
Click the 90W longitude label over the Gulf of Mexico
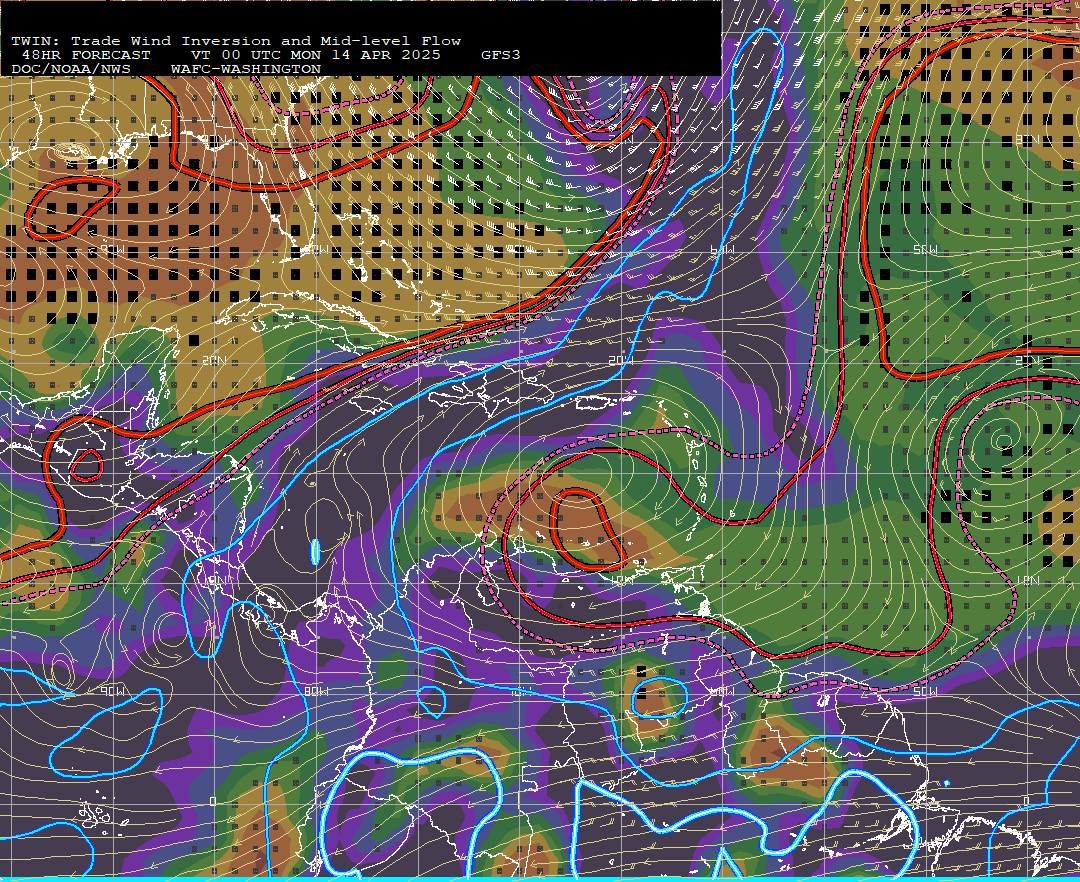click(112, 249)
